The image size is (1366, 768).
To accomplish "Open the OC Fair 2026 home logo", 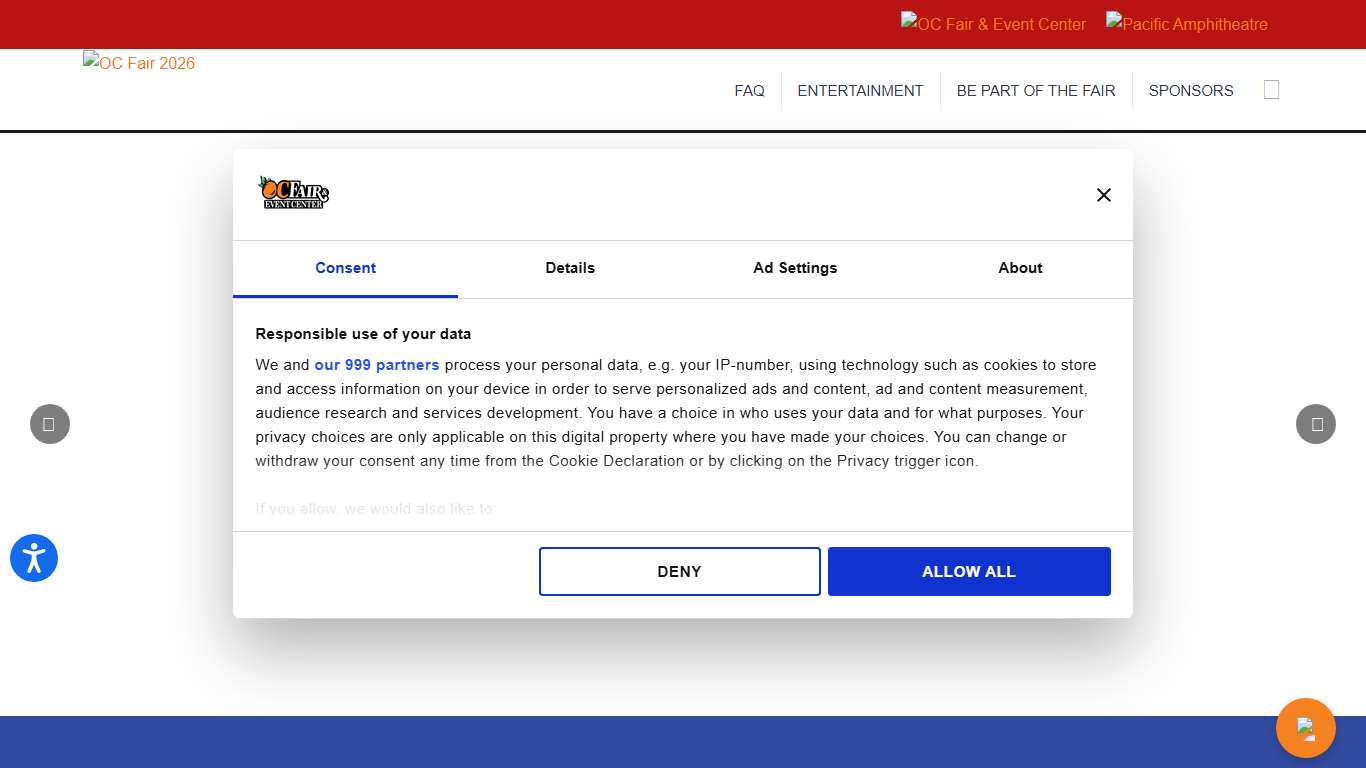I will (139, 63).
